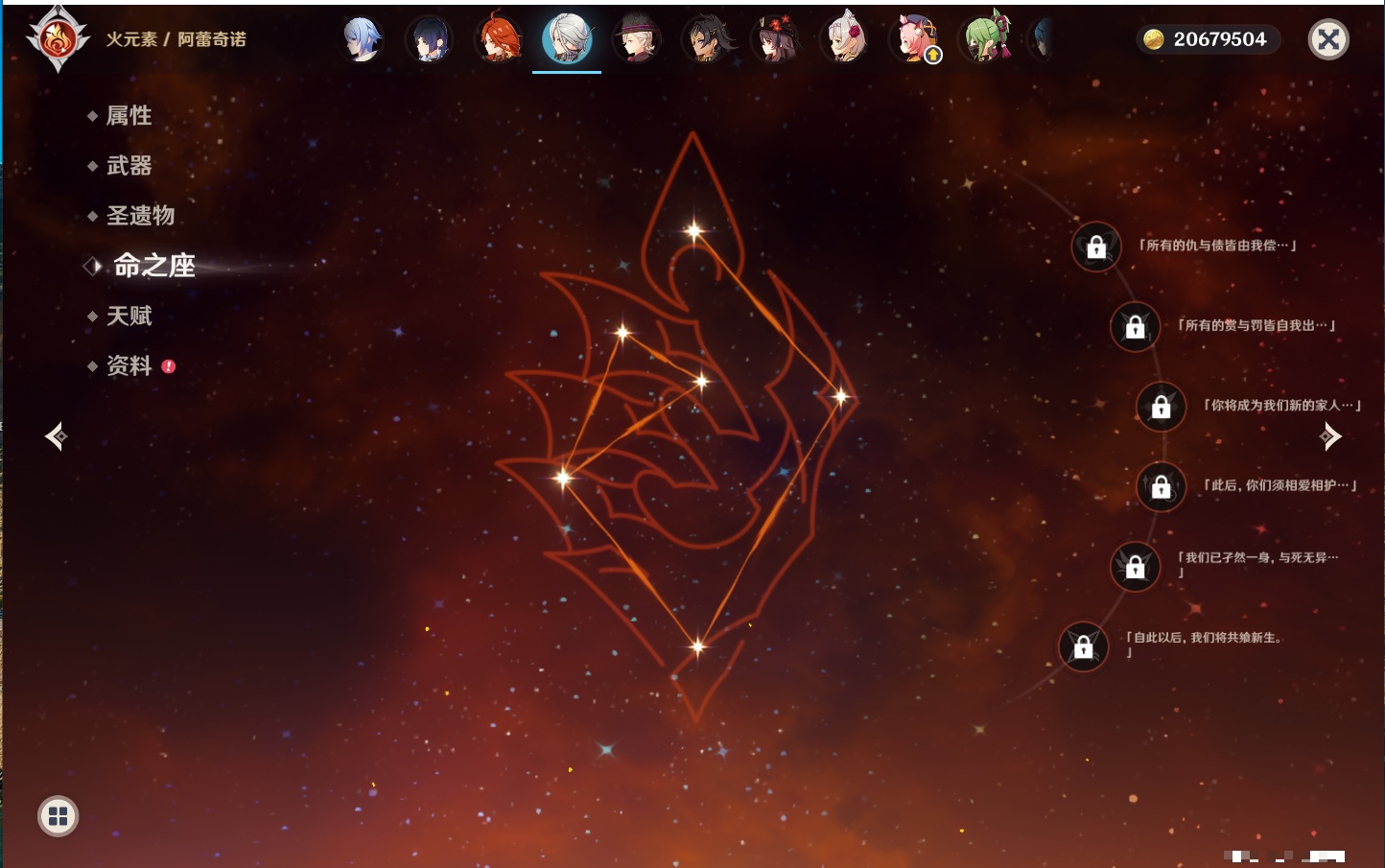Click the Pyro element emblem icon
This screenshot has height=868, width=1385.
58,39
